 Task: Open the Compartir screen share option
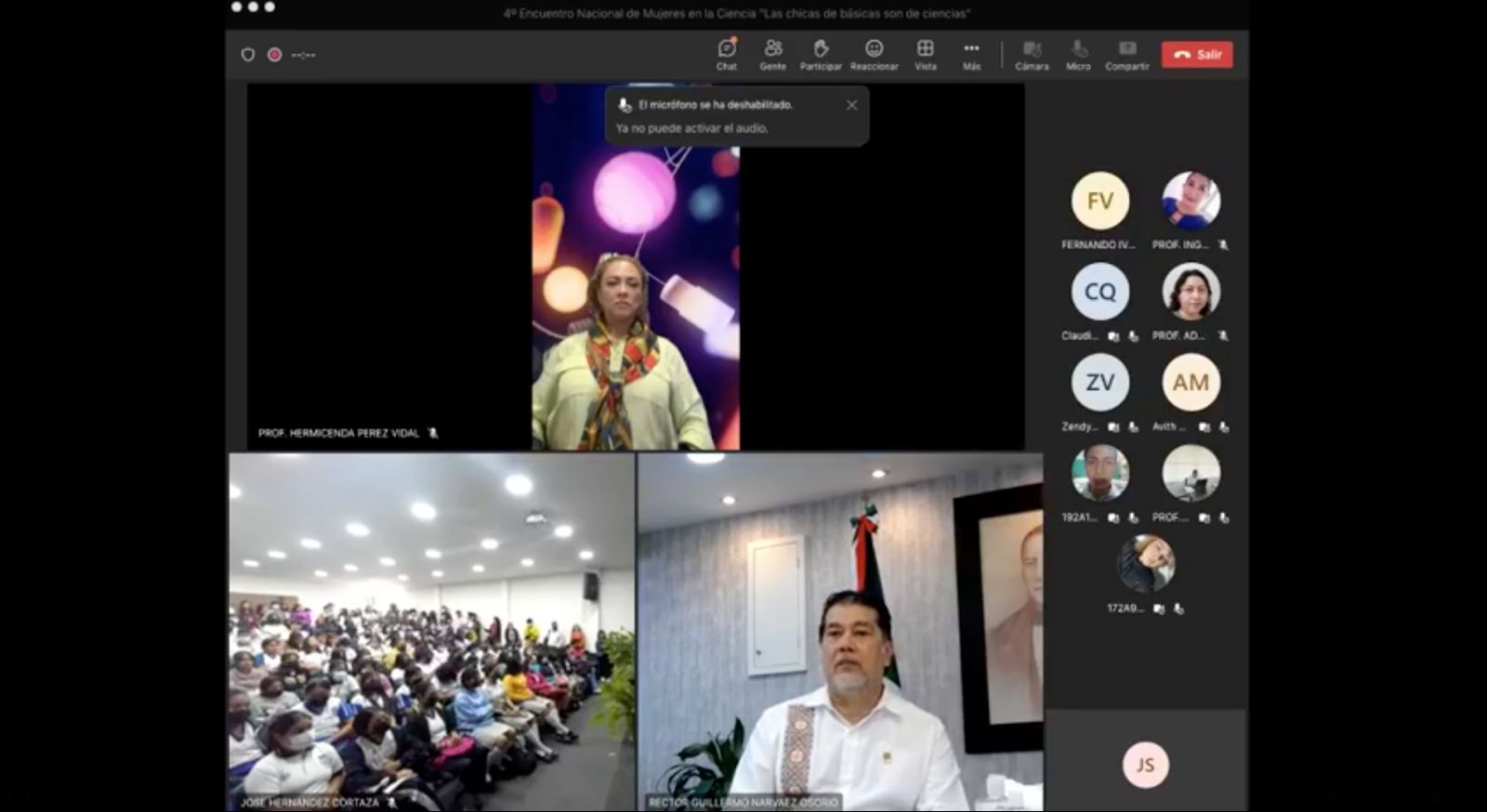click(x=1126, y=54)
